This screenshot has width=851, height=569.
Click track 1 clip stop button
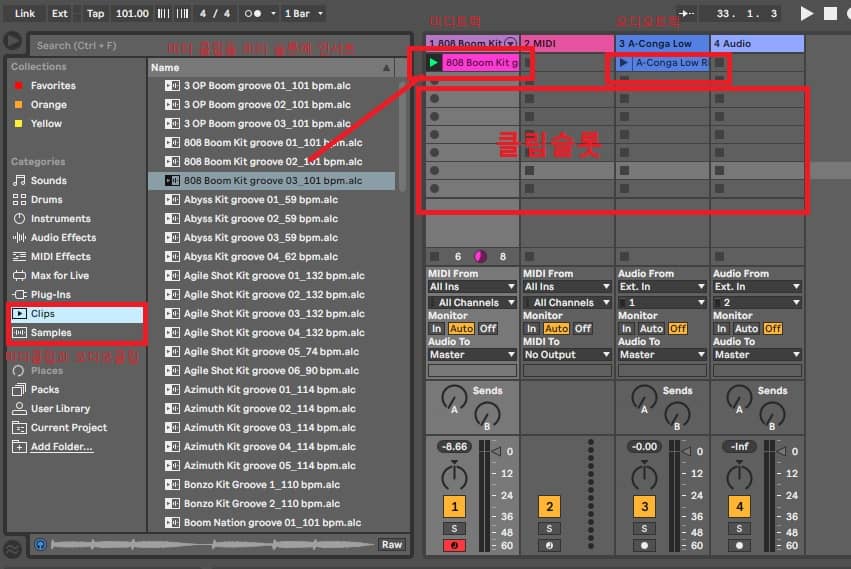pos(434,256)
